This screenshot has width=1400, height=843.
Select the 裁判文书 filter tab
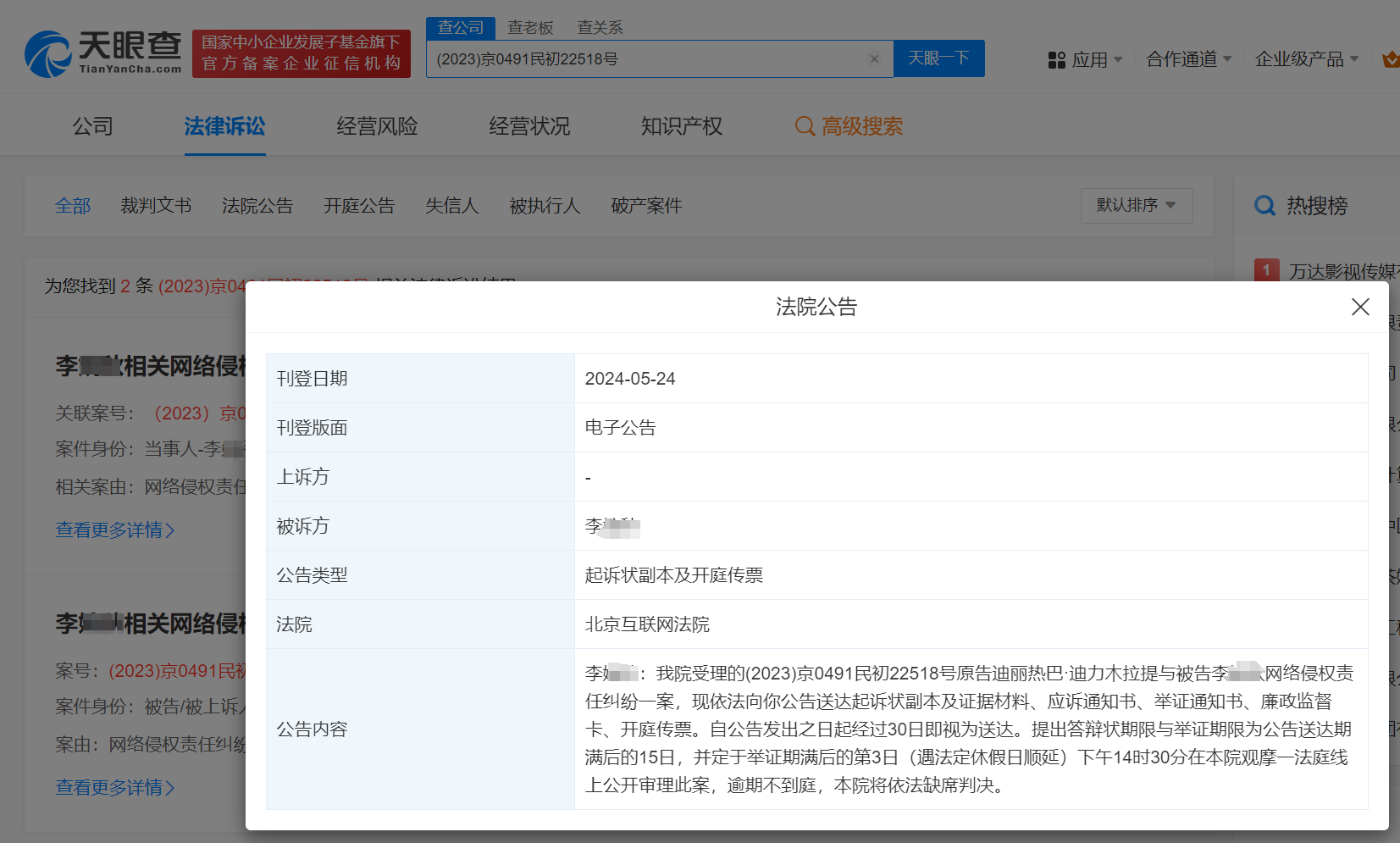[157, 205]
